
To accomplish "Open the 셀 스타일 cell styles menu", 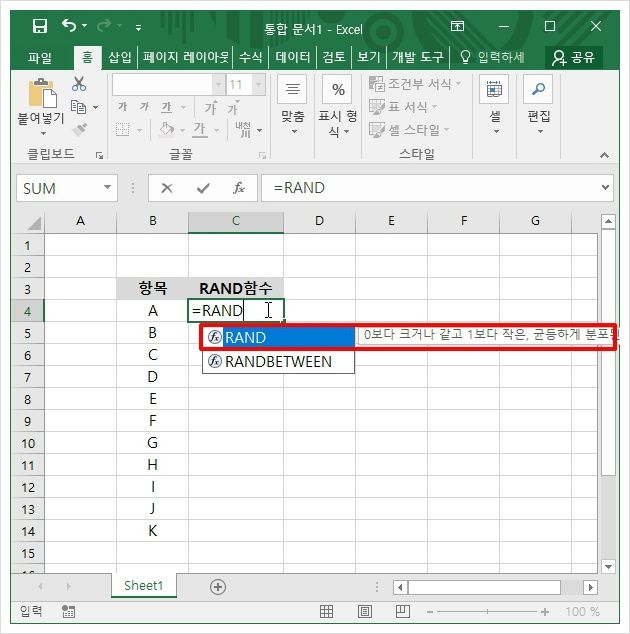I will [409, 130].
